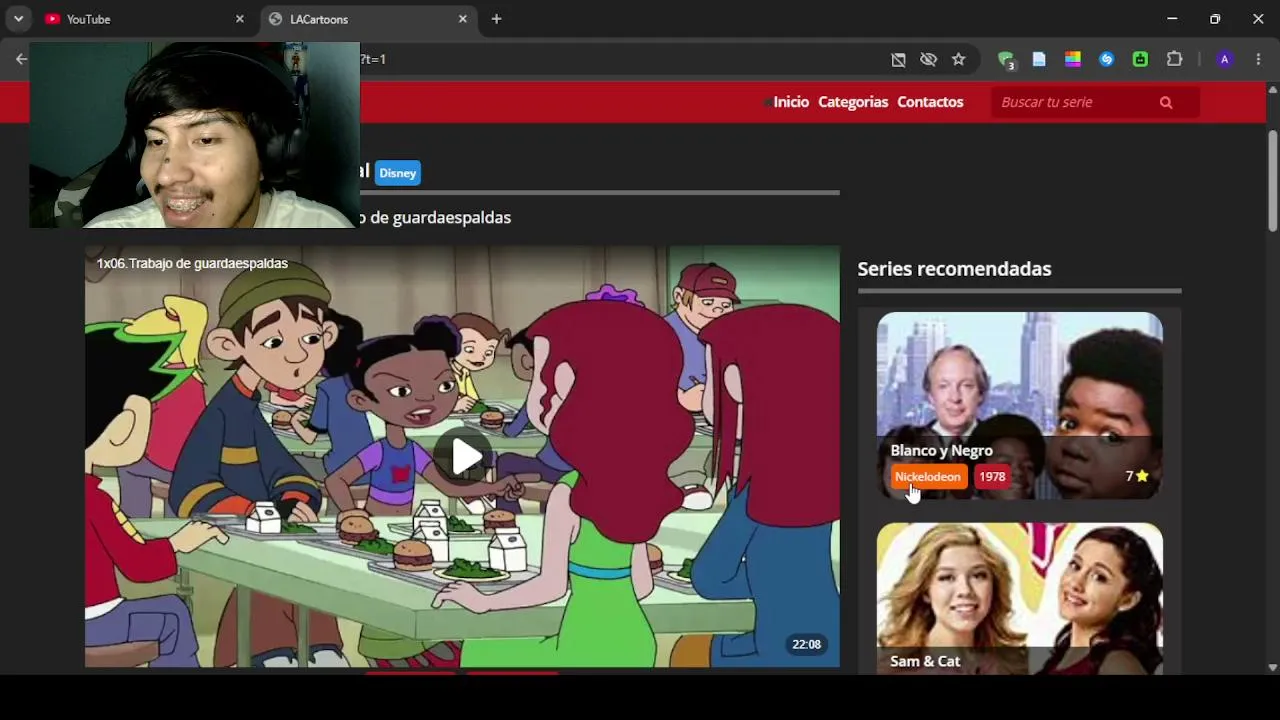
Task: Select the LACartoons tab
Action: [368, 19]
